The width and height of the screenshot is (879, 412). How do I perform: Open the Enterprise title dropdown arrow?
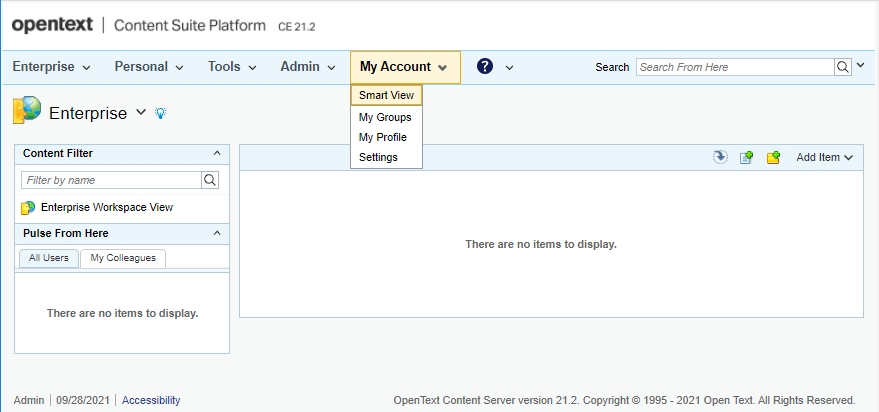(141, 113)
